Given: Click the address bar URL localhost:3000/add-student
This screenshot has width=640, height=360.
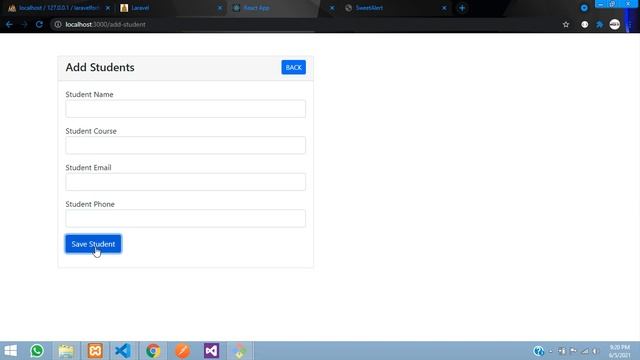Looking at the screenshot, I should coord(105,24).
